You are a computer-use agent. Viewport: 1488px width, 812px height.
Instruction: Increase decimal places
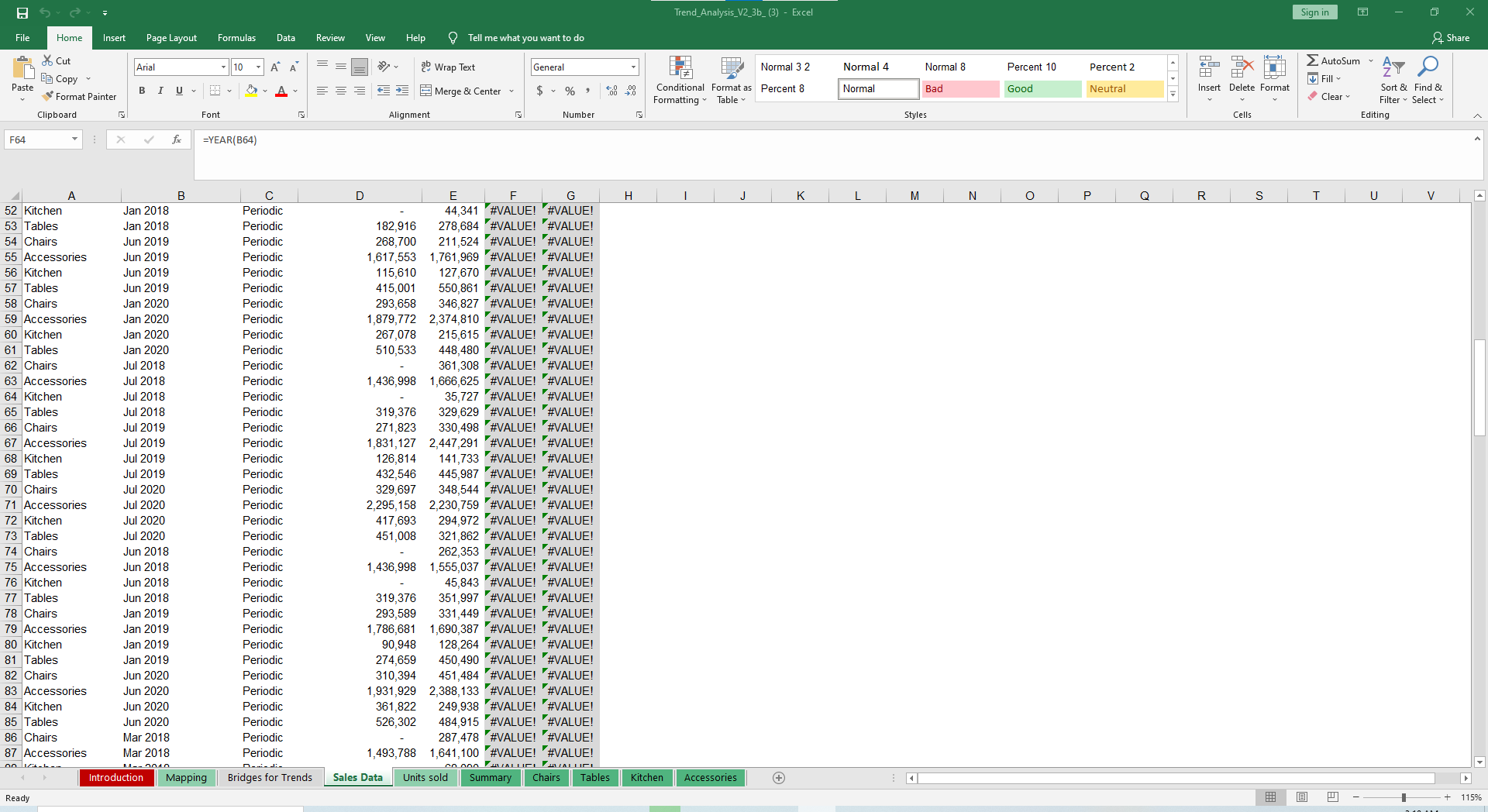click(612, 91)
